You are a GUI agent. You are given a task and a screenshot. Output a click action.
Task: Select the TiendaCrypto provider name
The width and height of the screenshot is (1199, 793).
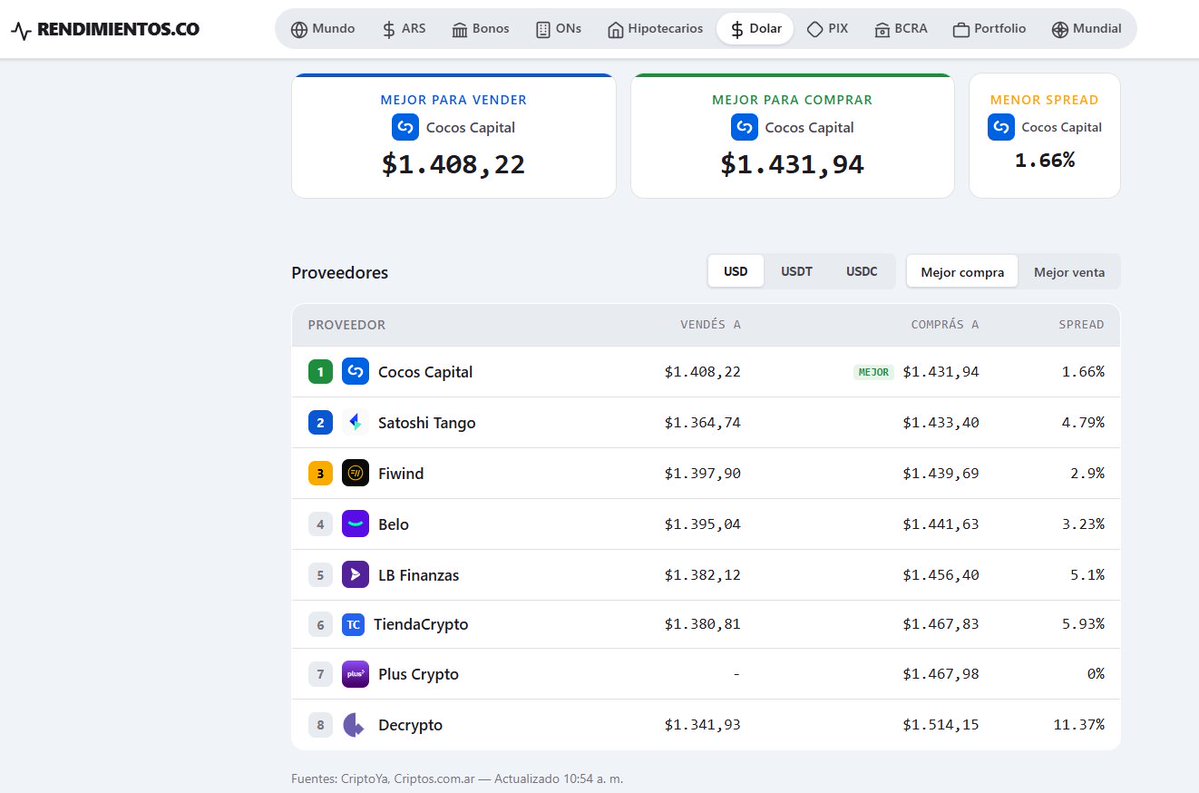pyautogui.click(x=421, y=625)
